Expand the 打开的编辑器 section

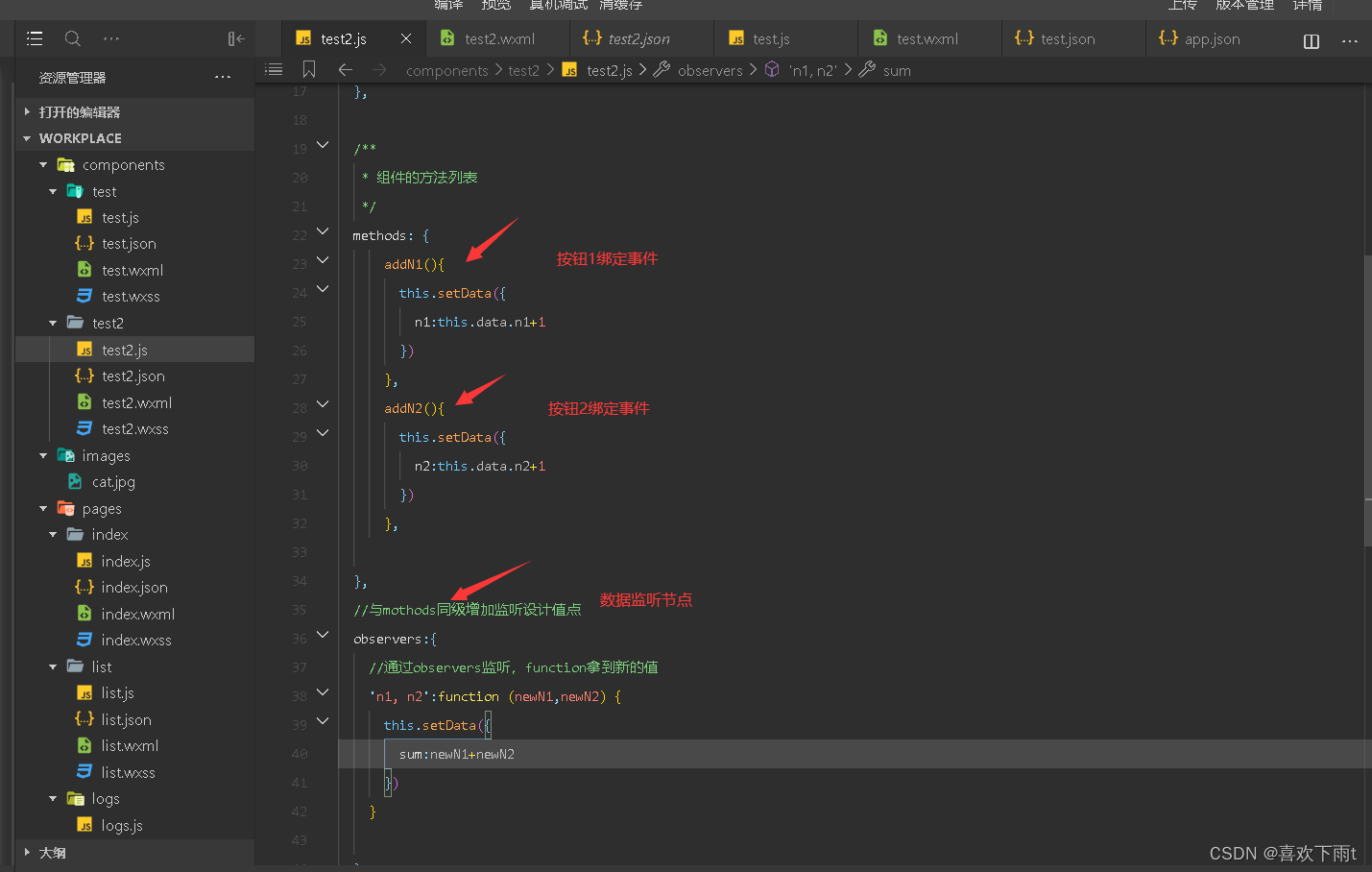(134, 112)
